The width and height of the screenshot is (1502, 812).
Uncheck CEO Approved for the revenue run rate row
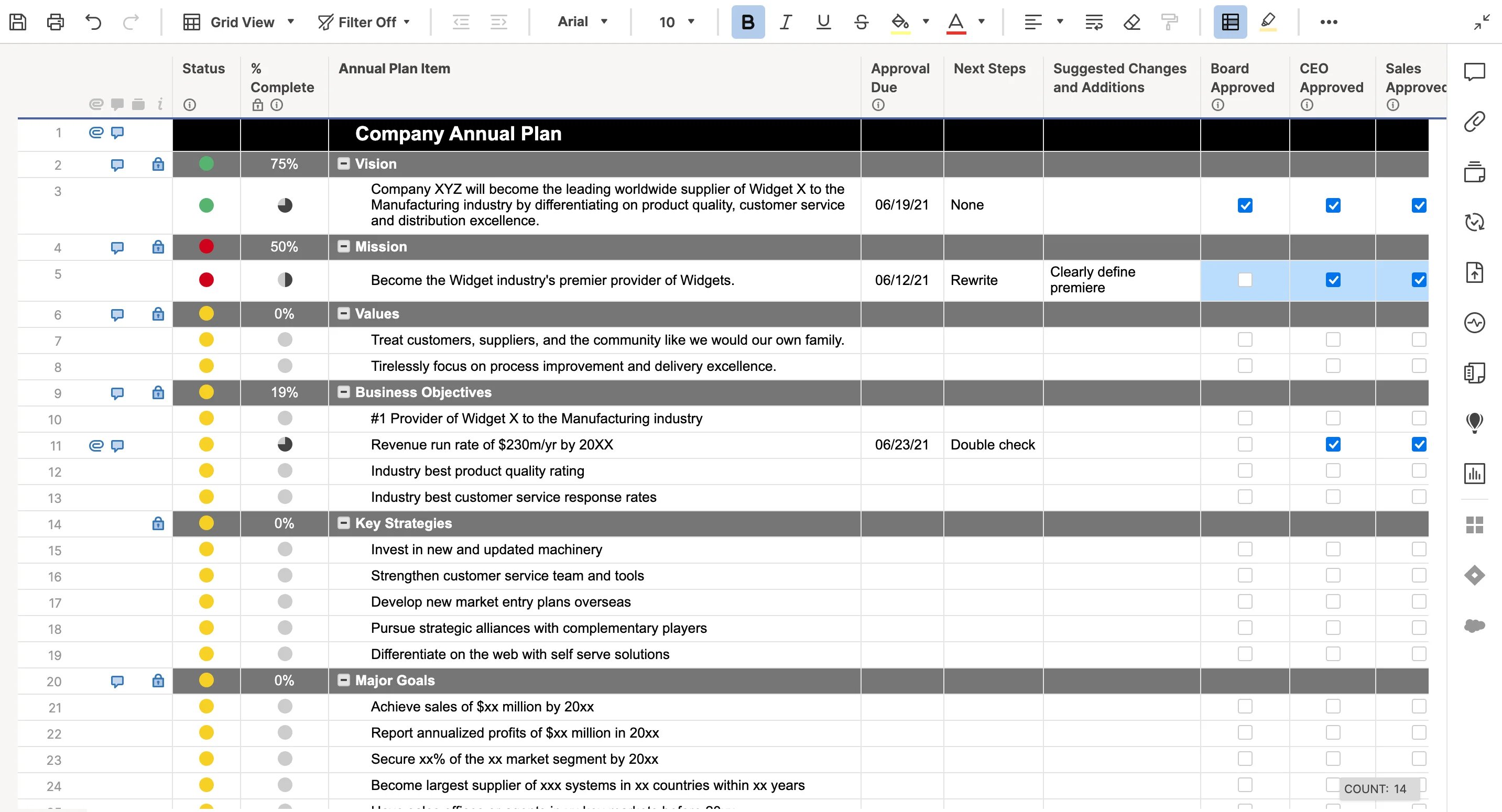(x=1333, y=444)
